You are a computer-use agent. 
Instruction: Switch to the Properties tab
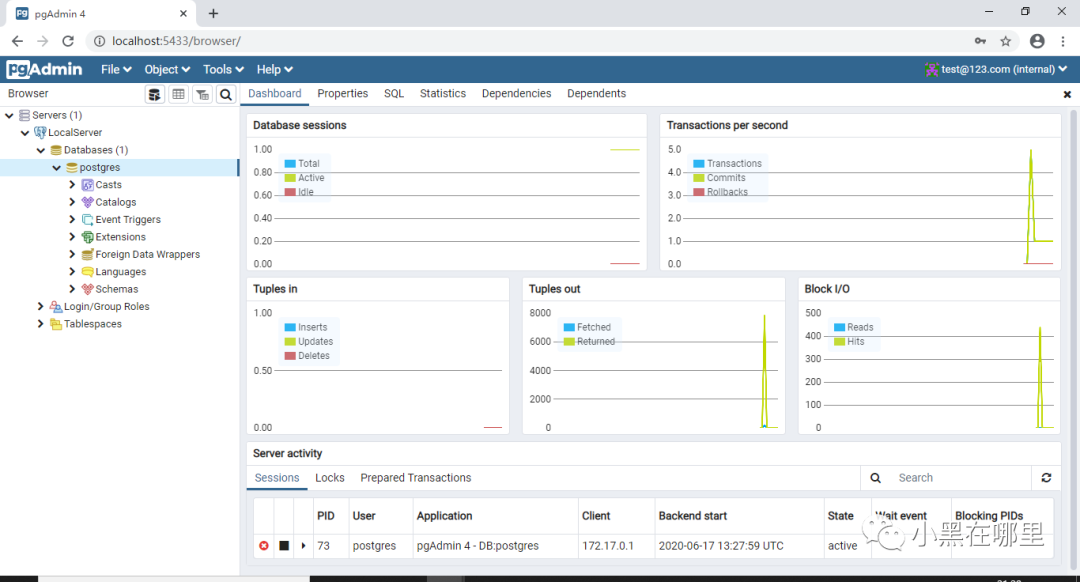click(342, 94)
